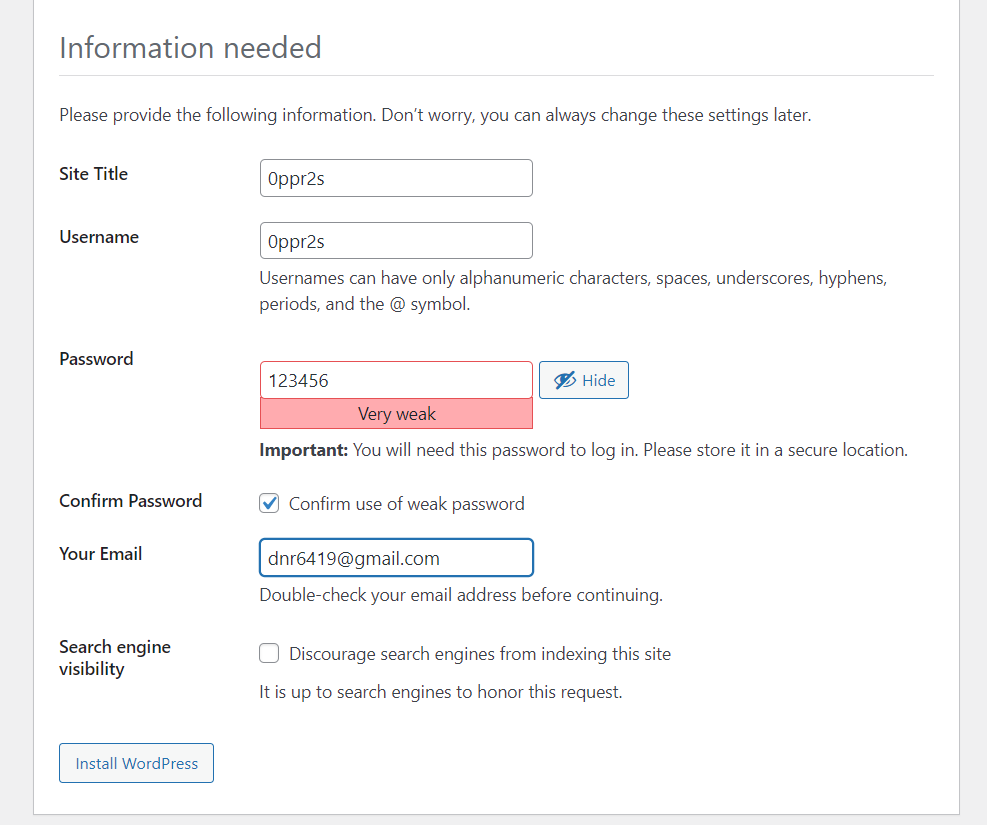
Task: Click the Important password storage notice
Action: 584,451
